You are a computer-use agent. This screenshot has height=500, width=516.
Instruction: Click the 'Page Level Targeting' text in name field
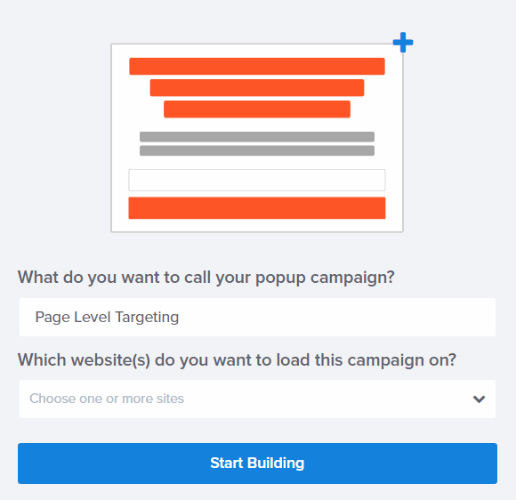pos(107,317)
